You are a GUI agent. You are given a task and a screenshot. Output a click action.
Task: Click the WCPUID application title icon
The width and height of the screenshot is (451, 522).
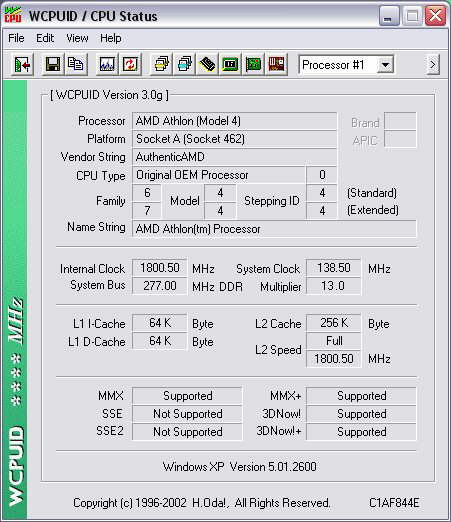[13, 15]
